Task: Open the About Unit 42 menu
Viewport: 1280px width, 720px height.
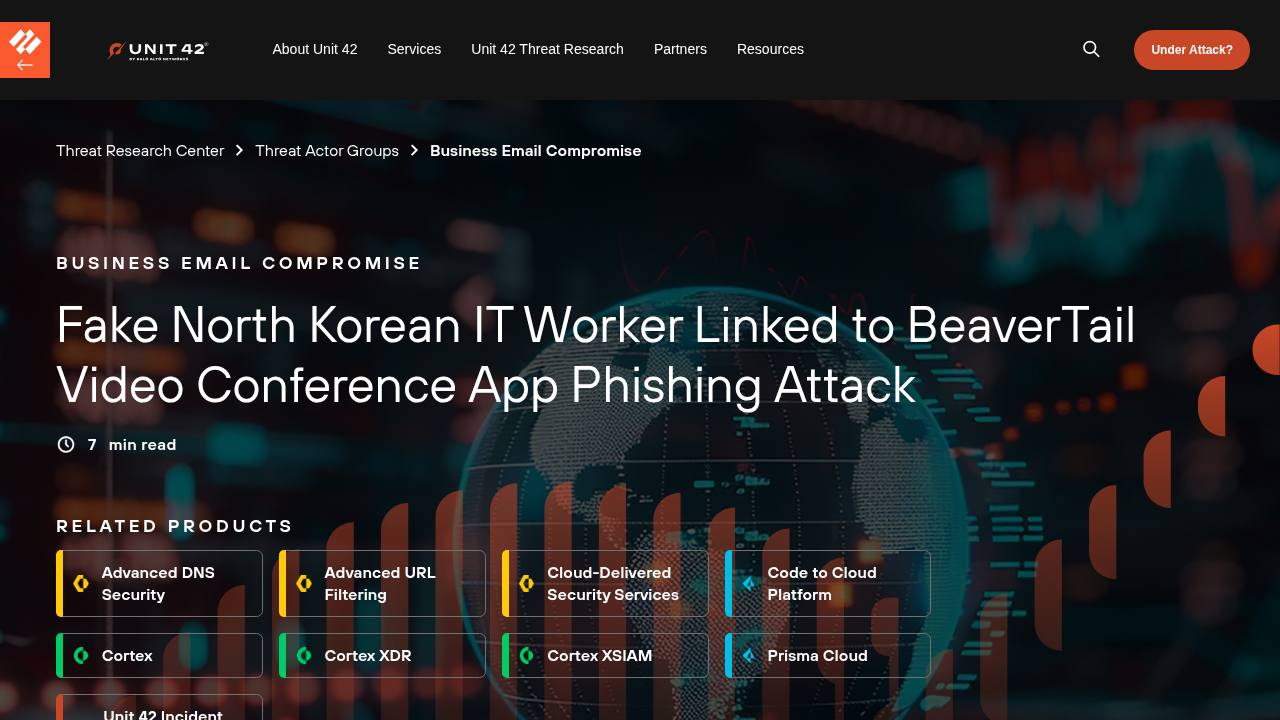Action: click(315, 49)
